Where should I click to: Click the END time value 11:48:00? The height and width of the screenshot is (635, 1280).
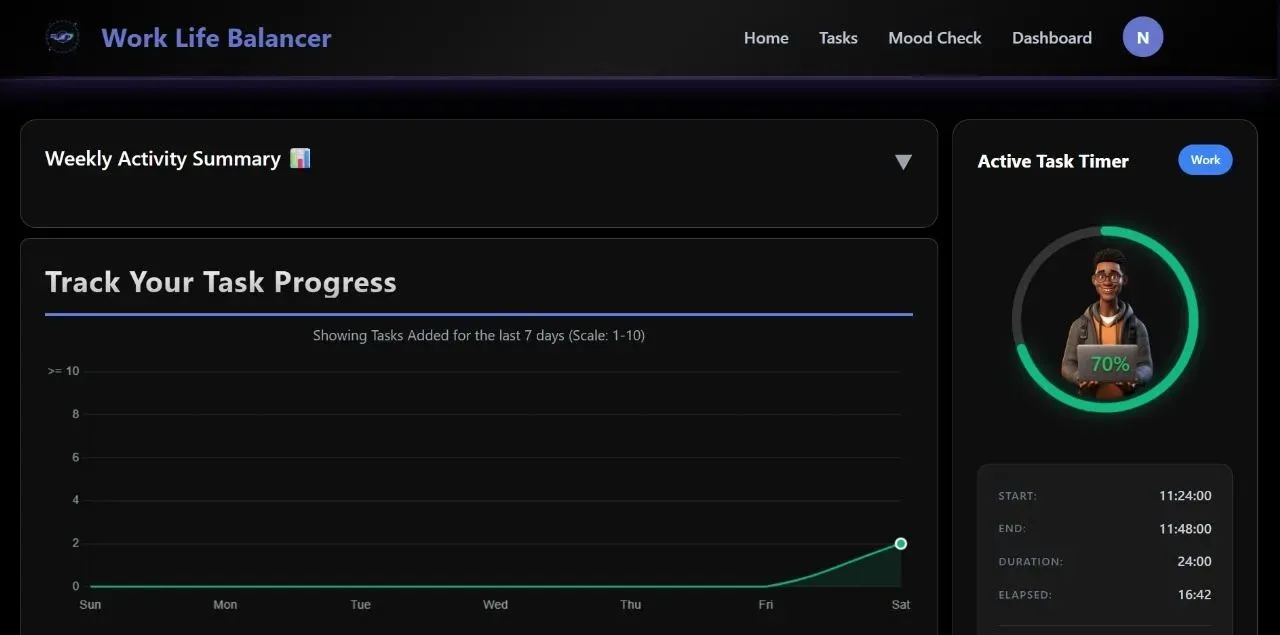[1185, 528]
